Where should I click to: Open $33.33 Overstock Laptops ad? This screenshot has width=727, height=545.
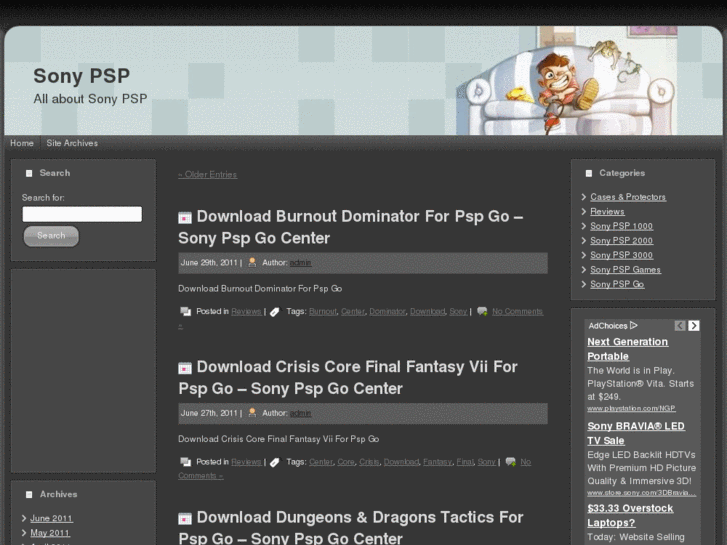[630, 516]
